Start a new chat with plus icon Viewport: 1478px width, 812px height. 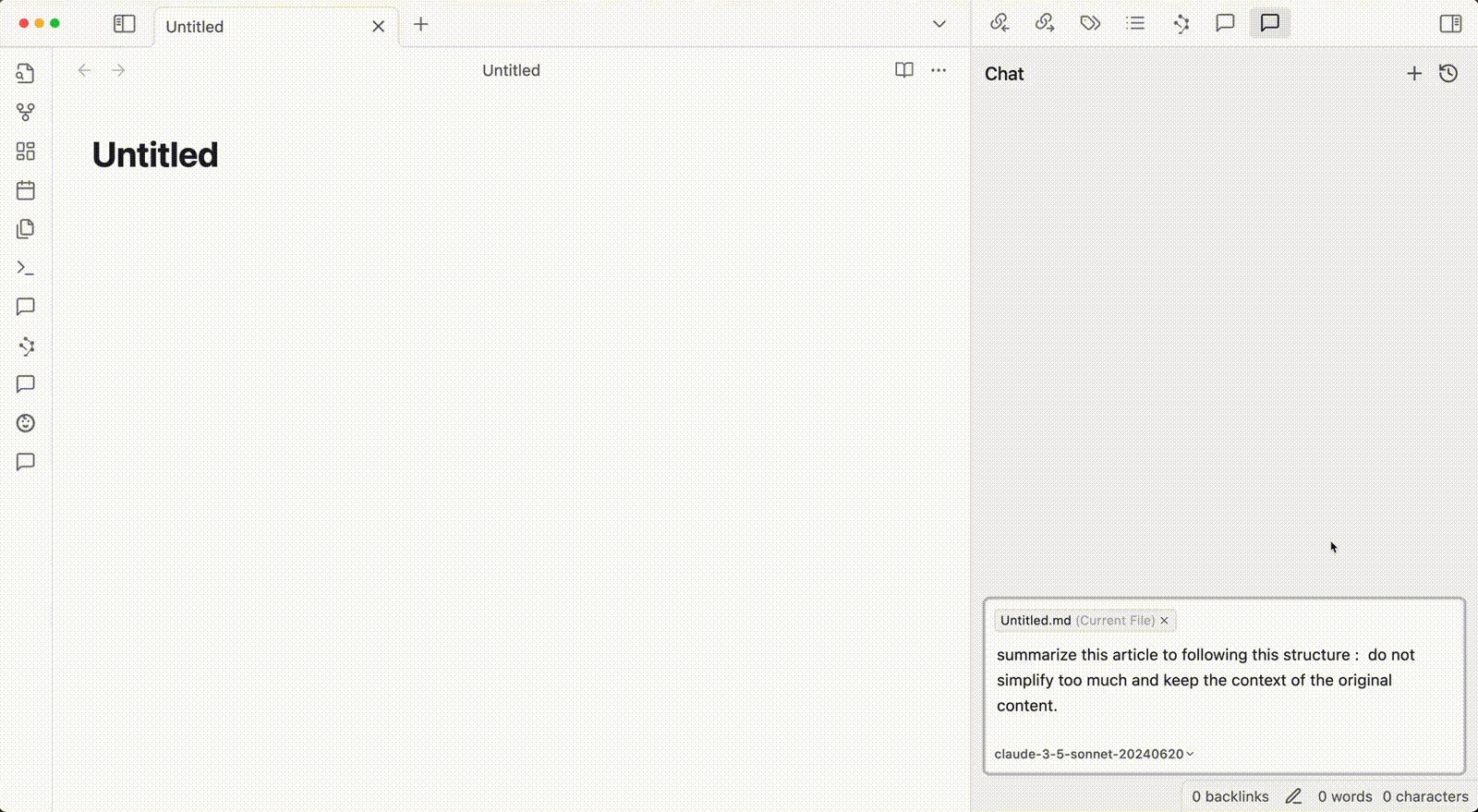point(1414,73)
